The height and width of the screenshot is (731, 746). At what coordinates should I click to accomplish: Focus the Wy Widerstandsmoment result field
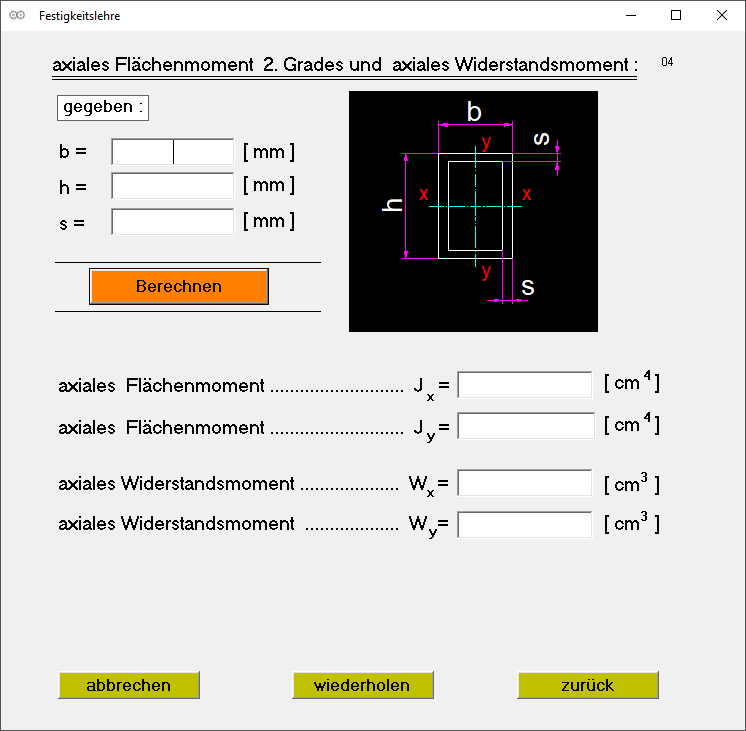pos(524,524)
